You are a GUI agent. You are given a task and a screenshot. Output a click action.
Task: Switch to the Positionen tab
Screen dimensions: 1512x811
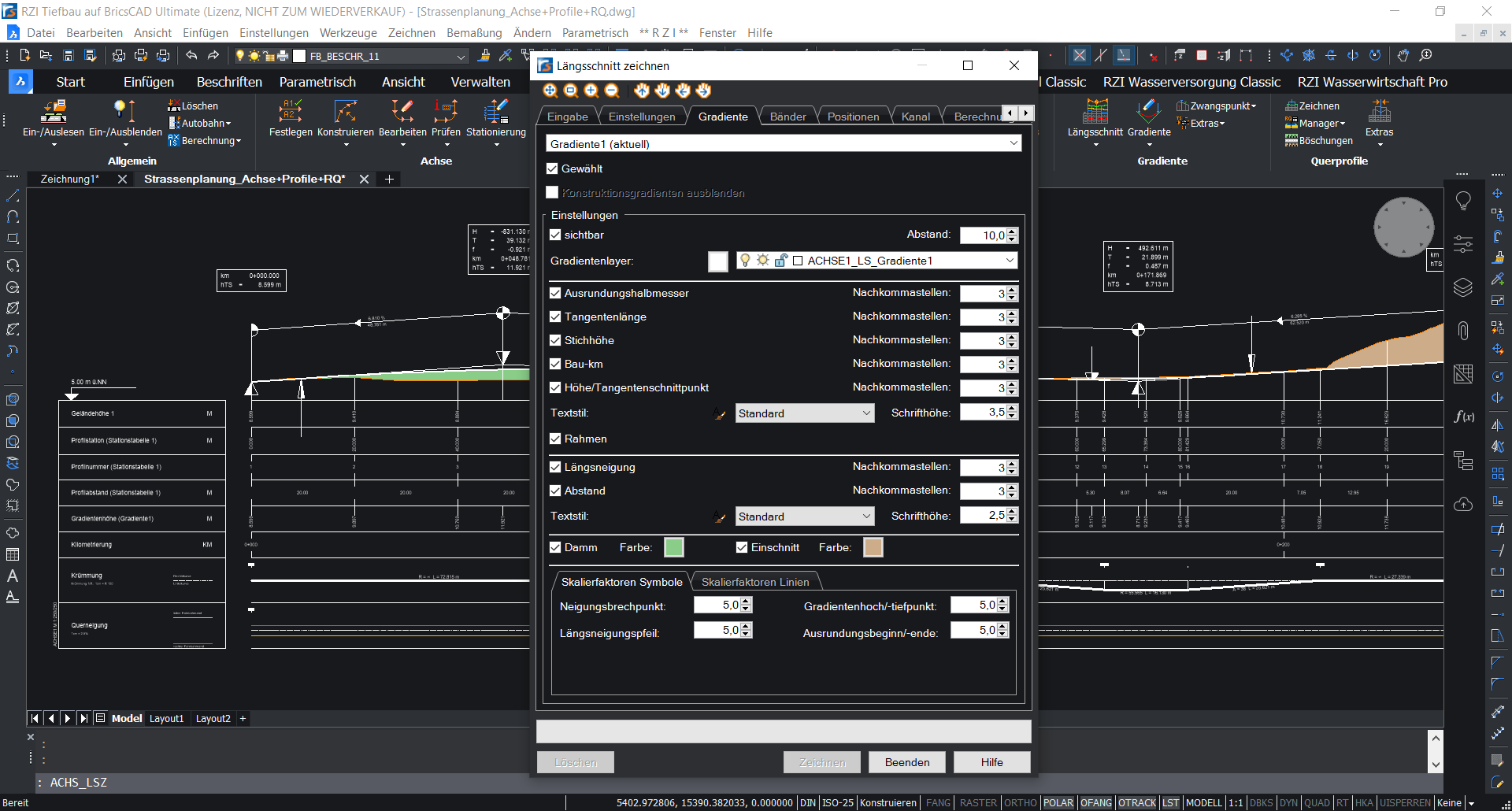[853, 117]
